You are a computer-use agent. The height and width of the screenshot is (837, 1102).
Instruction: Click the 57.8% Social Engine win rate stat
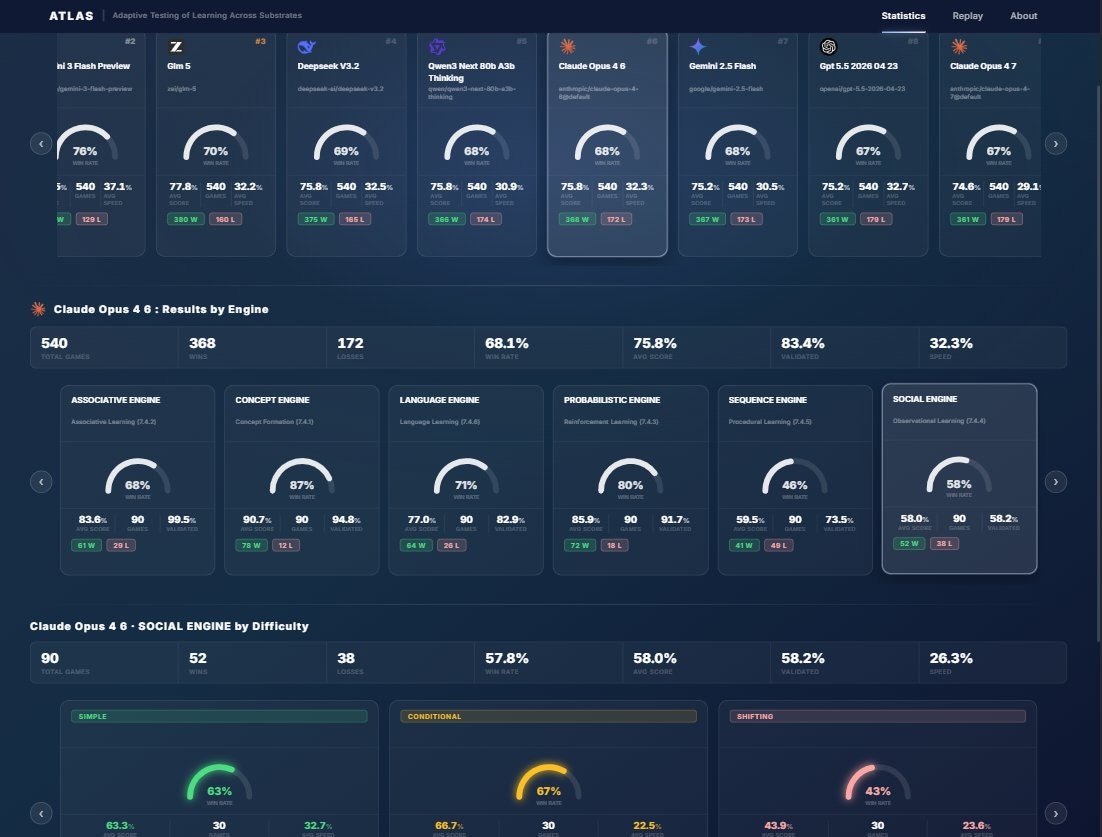tap(548, 662)
